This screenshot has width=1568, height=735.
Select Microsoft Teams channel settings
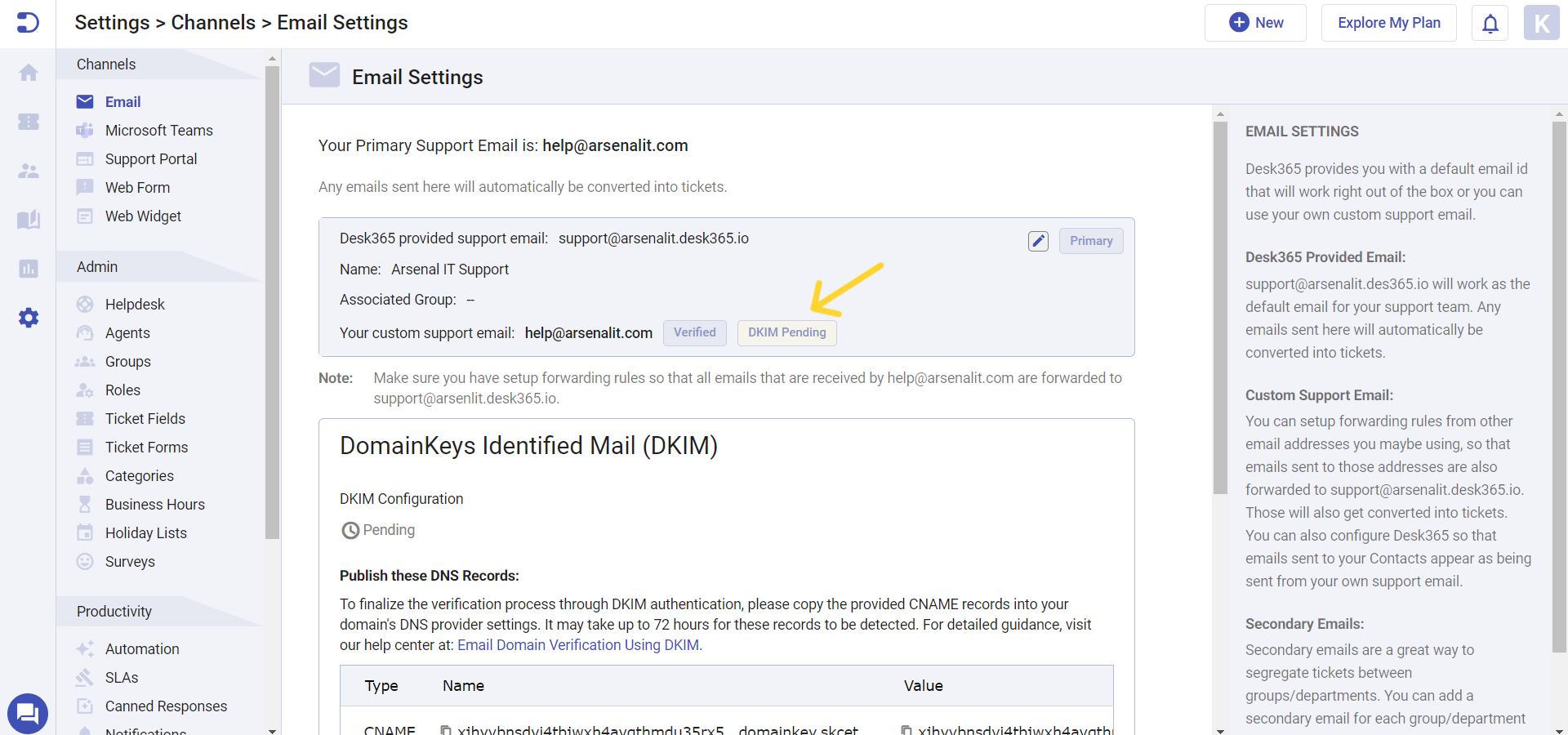[x=158, y=130]
